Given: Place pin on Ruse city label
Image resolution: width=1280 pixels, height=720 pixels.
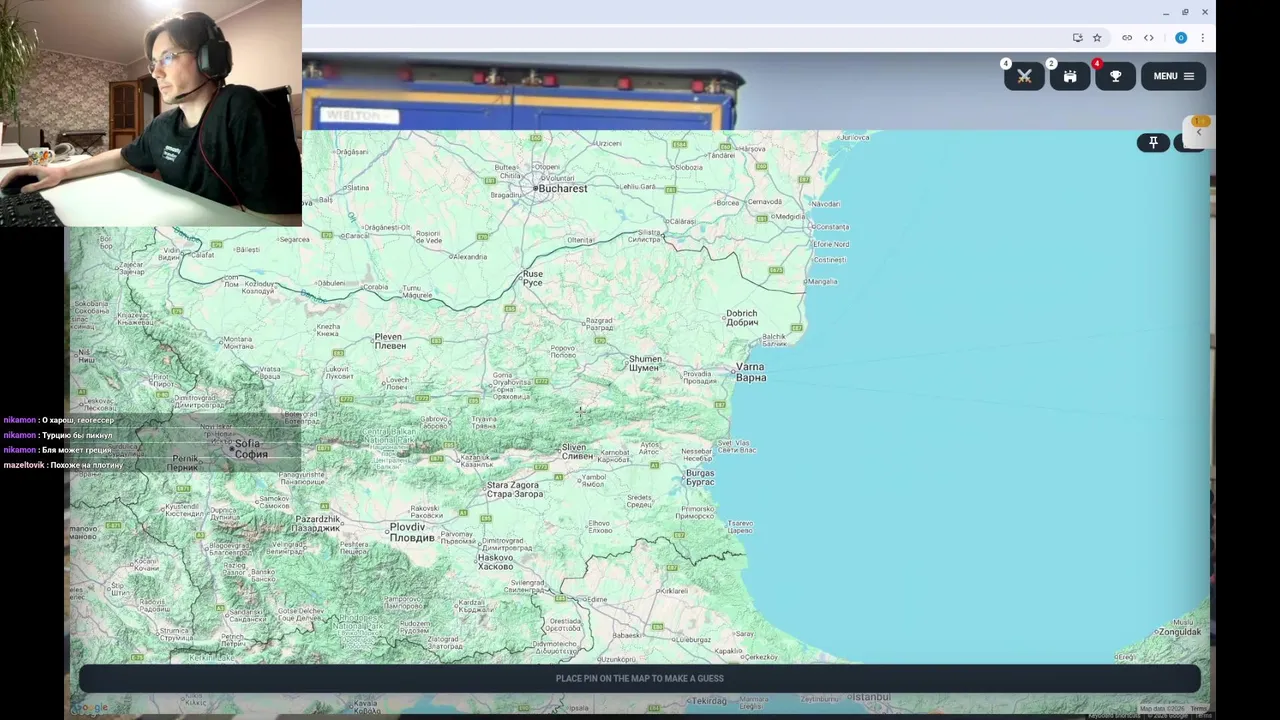Looking at the screenshot, I should click(x=533, y=278).
